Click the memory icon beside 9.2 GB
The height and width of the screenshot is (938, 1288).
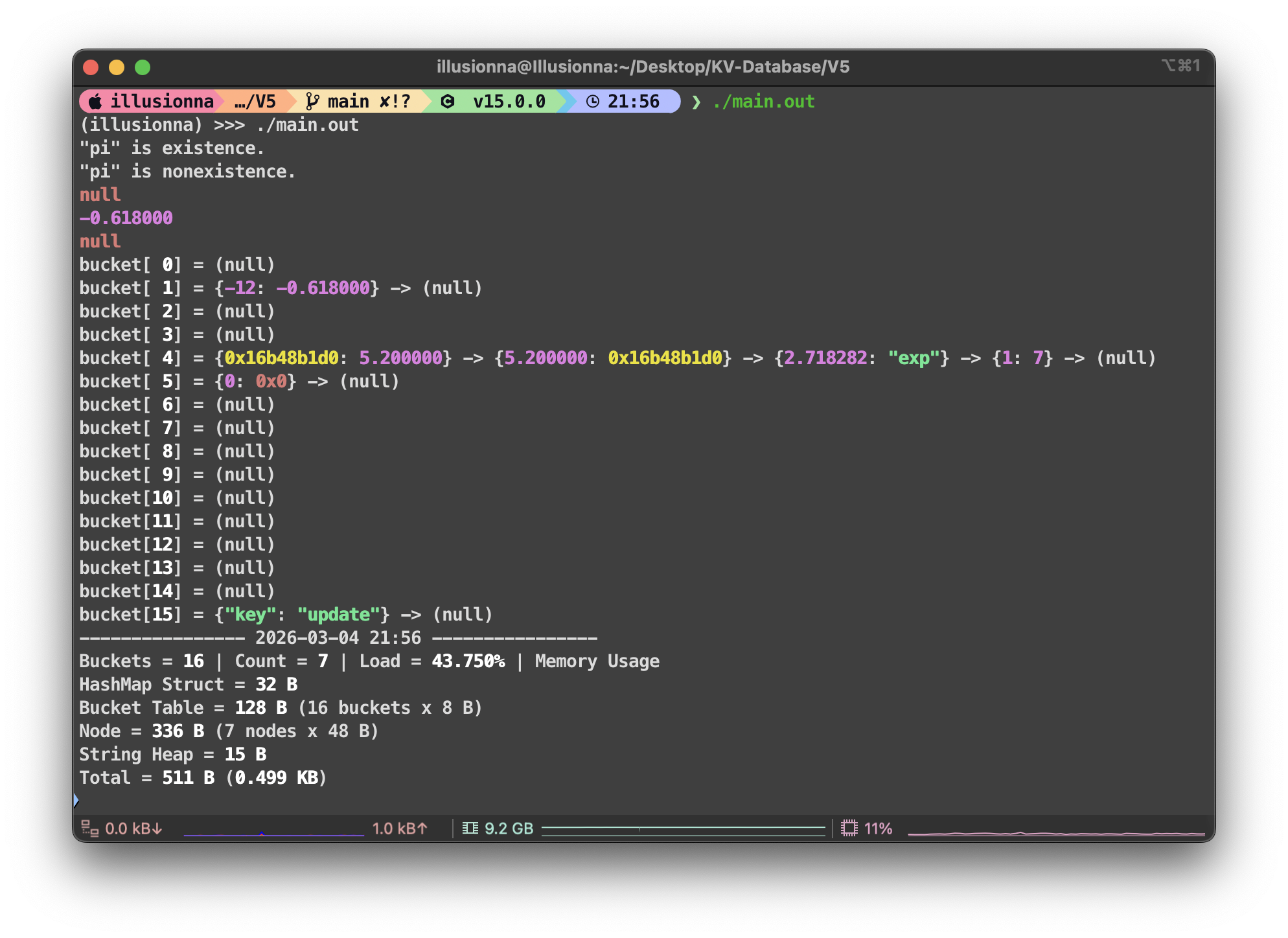coord(470,829)
